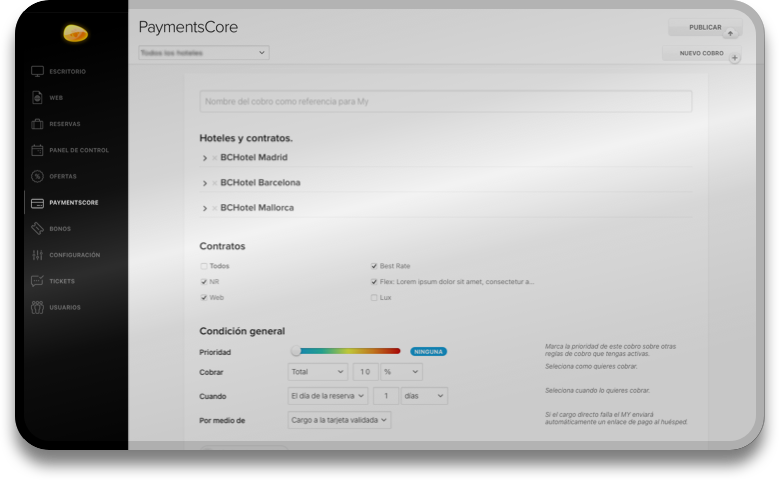Check the Lux contract checkbox
Viewport: 779px width, 480px height.
coord(374,298)
